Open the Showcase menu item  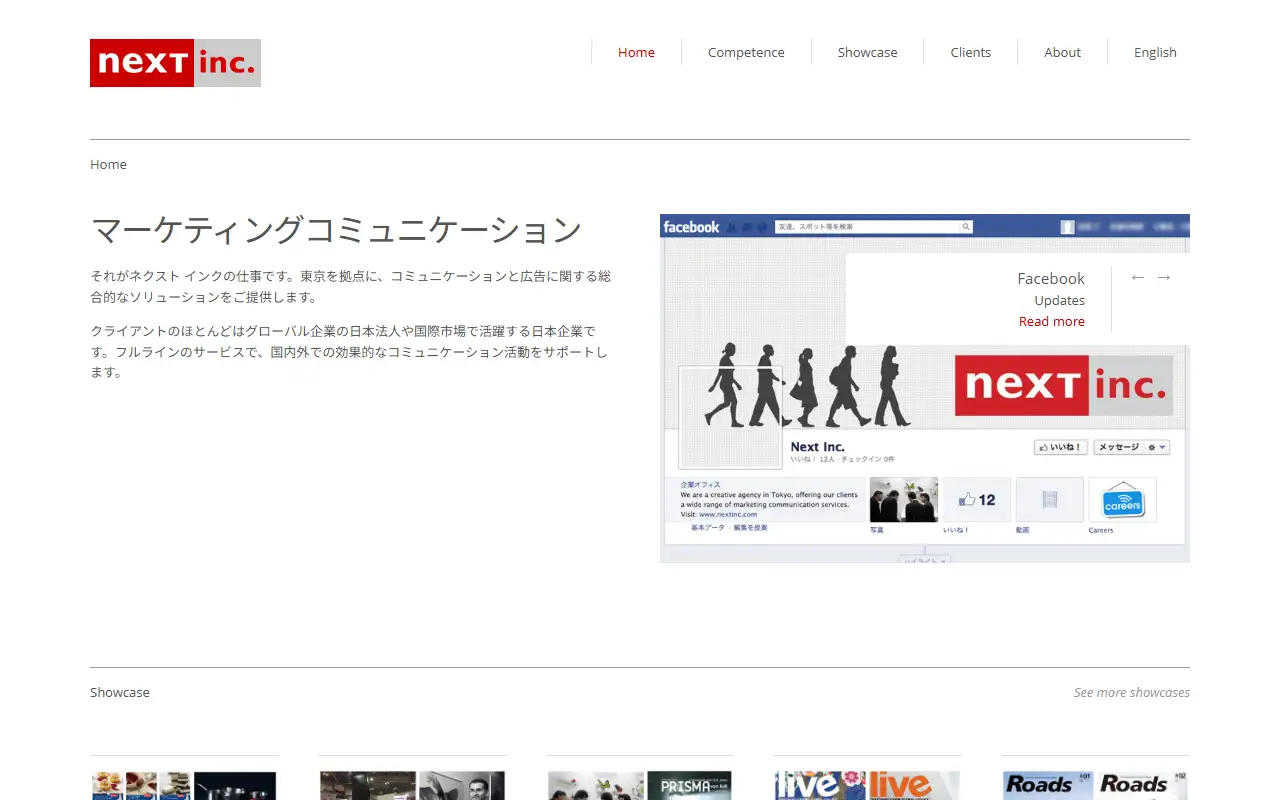click(x=867, y=52)
